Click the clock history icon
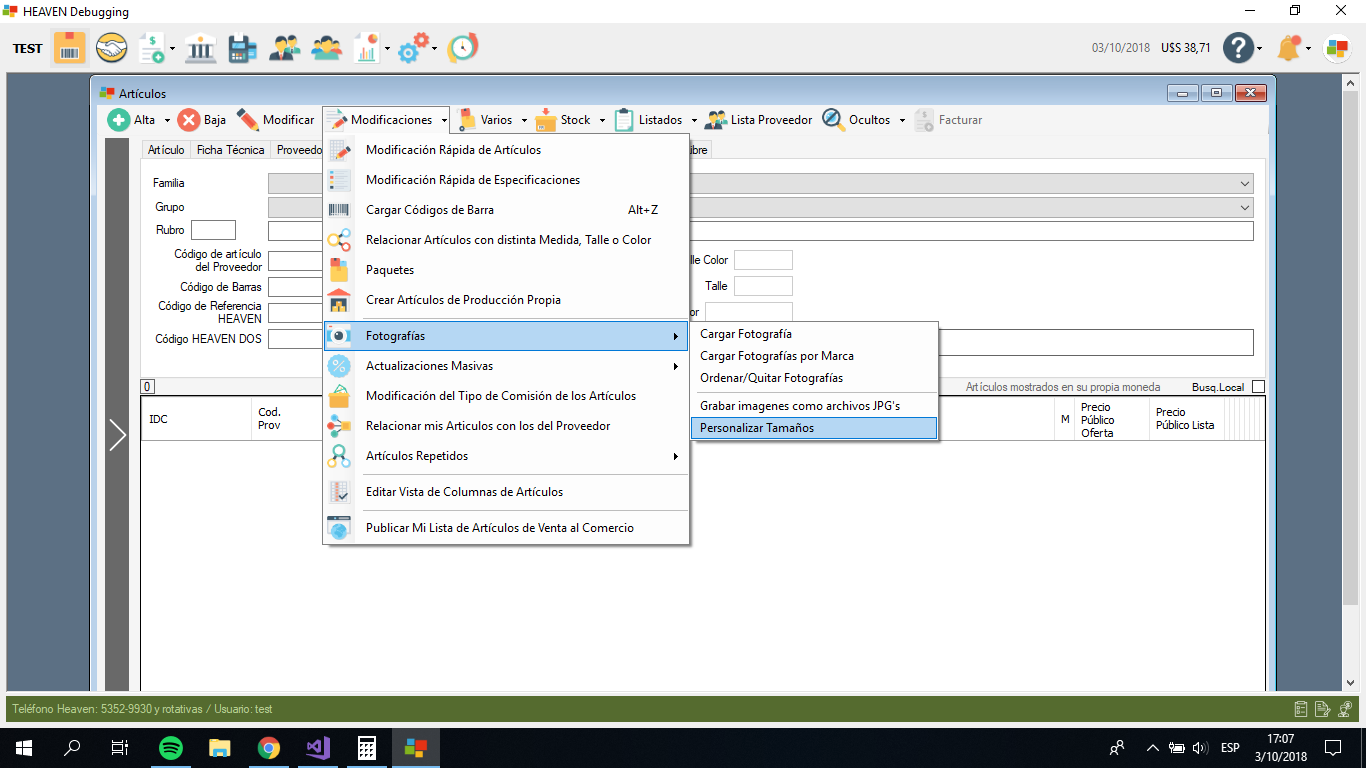This screenshot has height=768, width=1366. [462, 48]
